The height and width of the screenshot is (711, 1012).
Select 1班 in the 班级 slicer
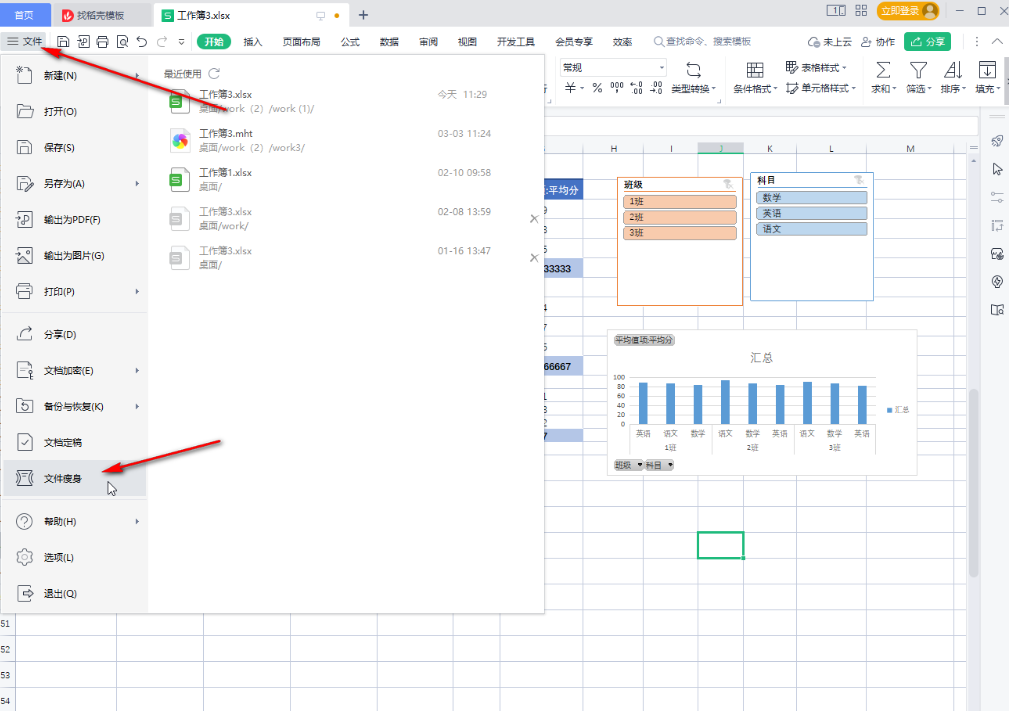click(679, 199)
